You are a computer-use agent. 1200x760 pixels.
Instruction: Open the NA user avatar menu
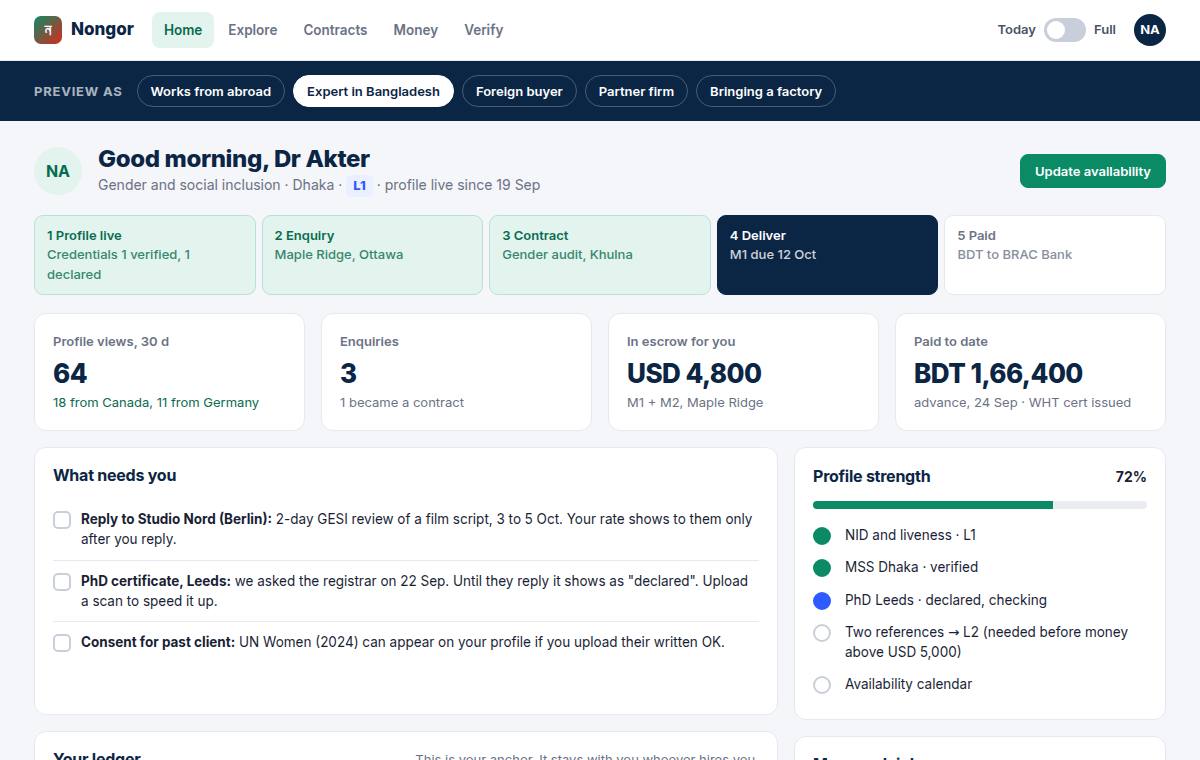pyautogui.click(x=1150, y=30)
